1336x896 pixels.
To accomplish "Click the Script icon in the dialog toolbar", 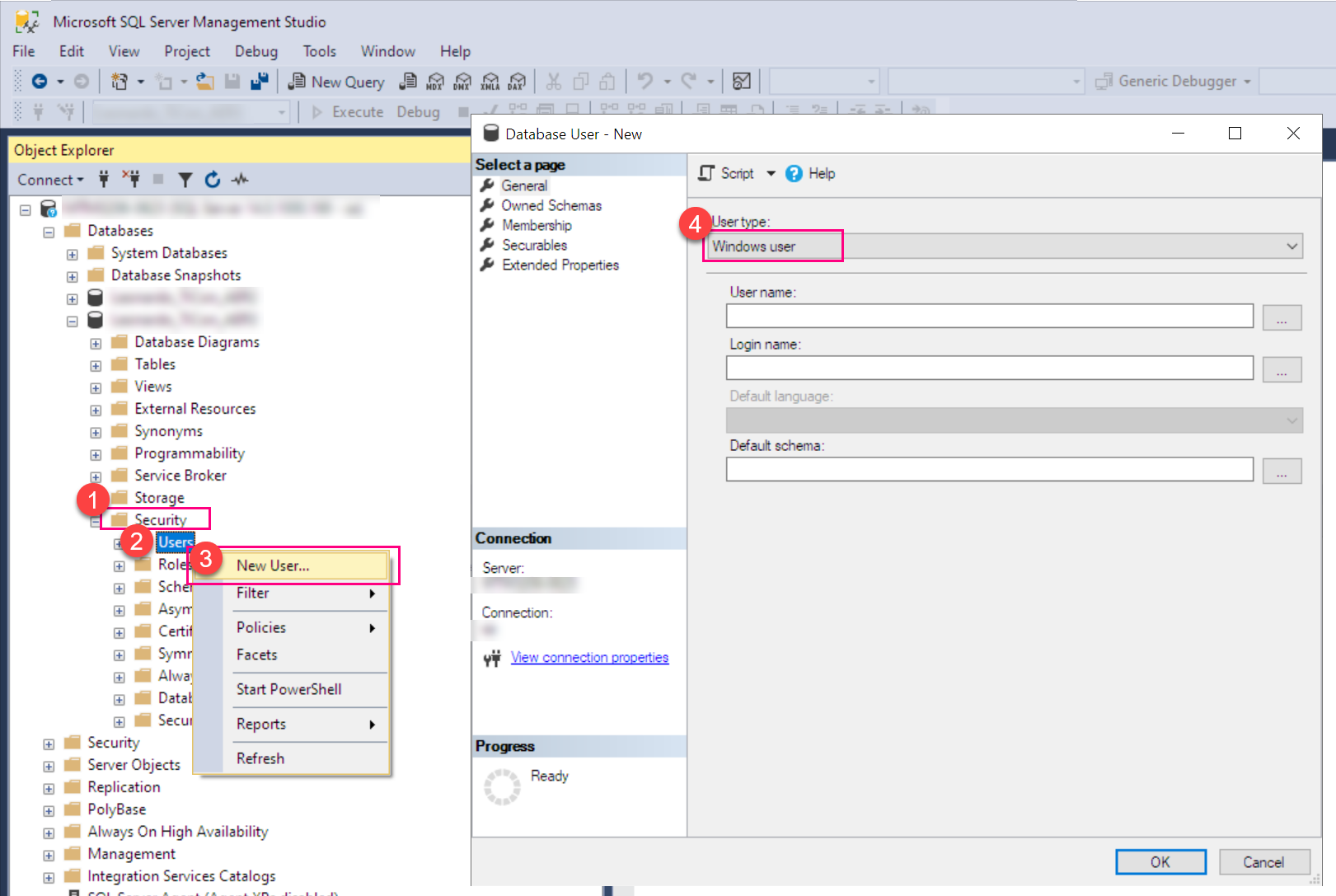I will [707, 173].
